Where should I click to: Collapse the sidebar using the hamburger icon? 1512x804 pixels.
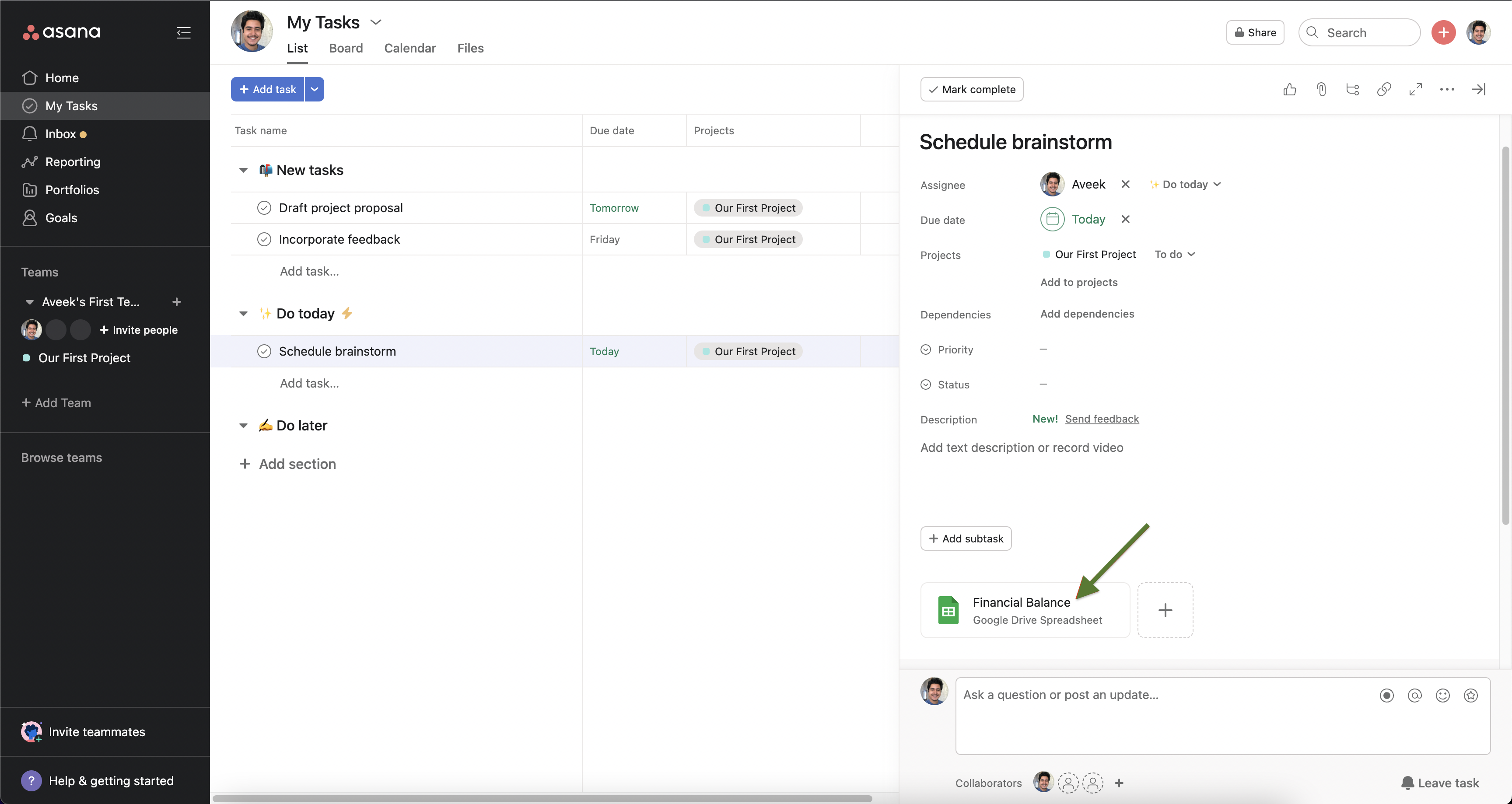point(184,32)
